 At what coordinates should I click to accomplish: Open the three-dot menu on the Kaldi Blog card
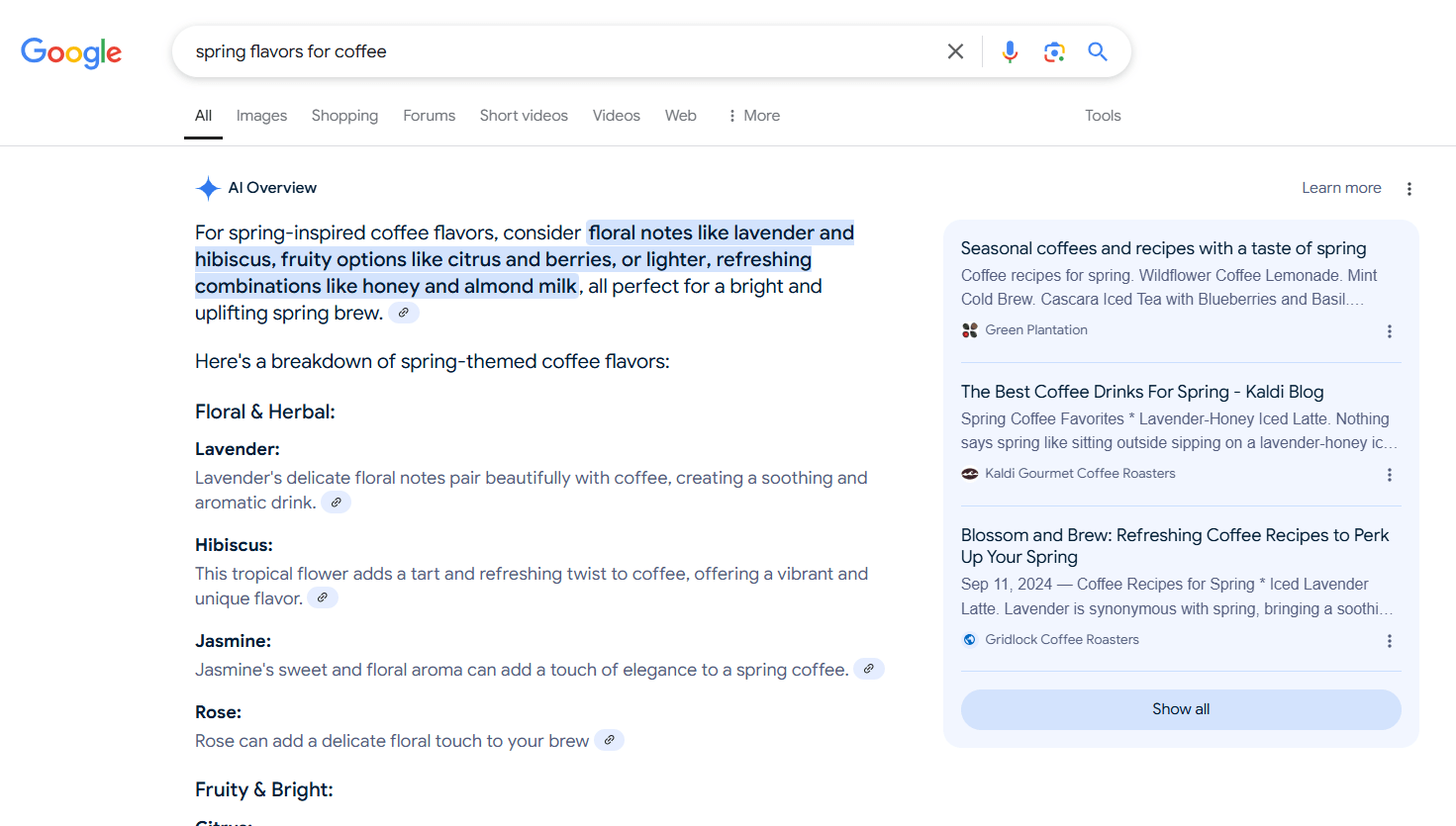(x=1389, y=475)
